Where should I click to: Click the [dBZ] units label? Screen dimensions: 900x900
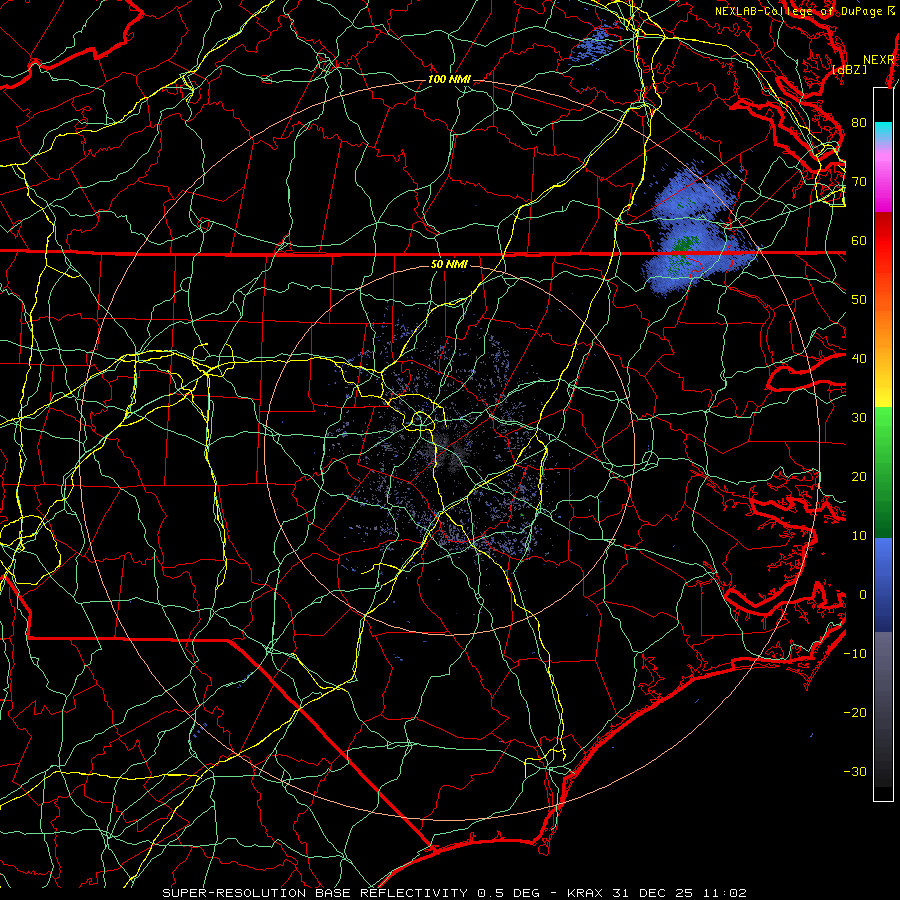[849, 69]
